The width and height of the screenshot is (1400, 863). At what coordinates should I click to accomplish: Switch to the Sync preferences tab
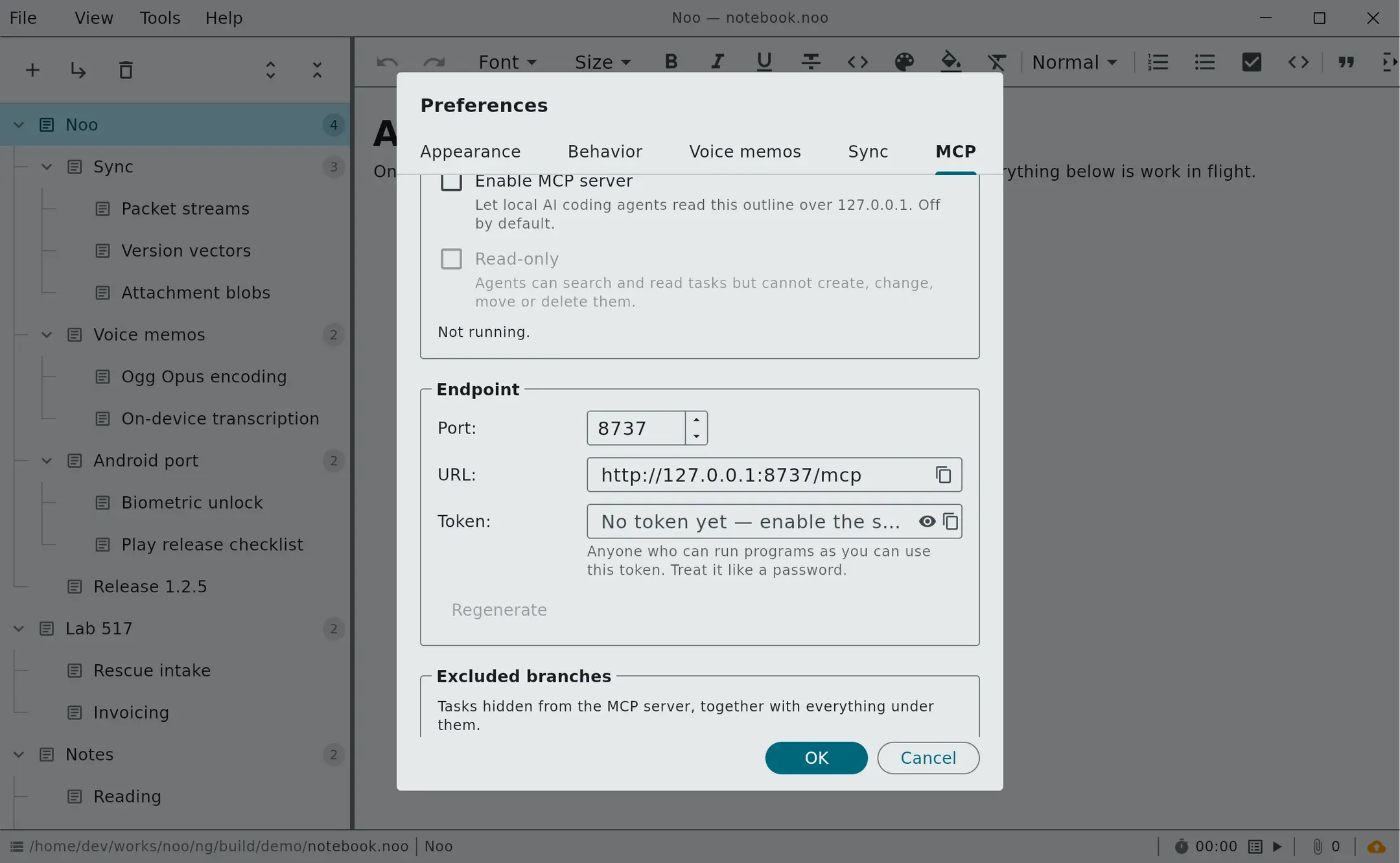coord(868,152)
